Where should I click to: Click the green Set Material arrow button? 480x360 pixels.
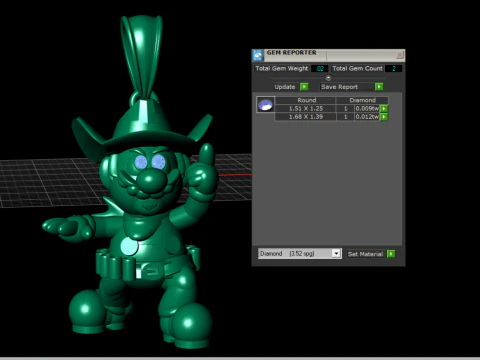[391, 254]
